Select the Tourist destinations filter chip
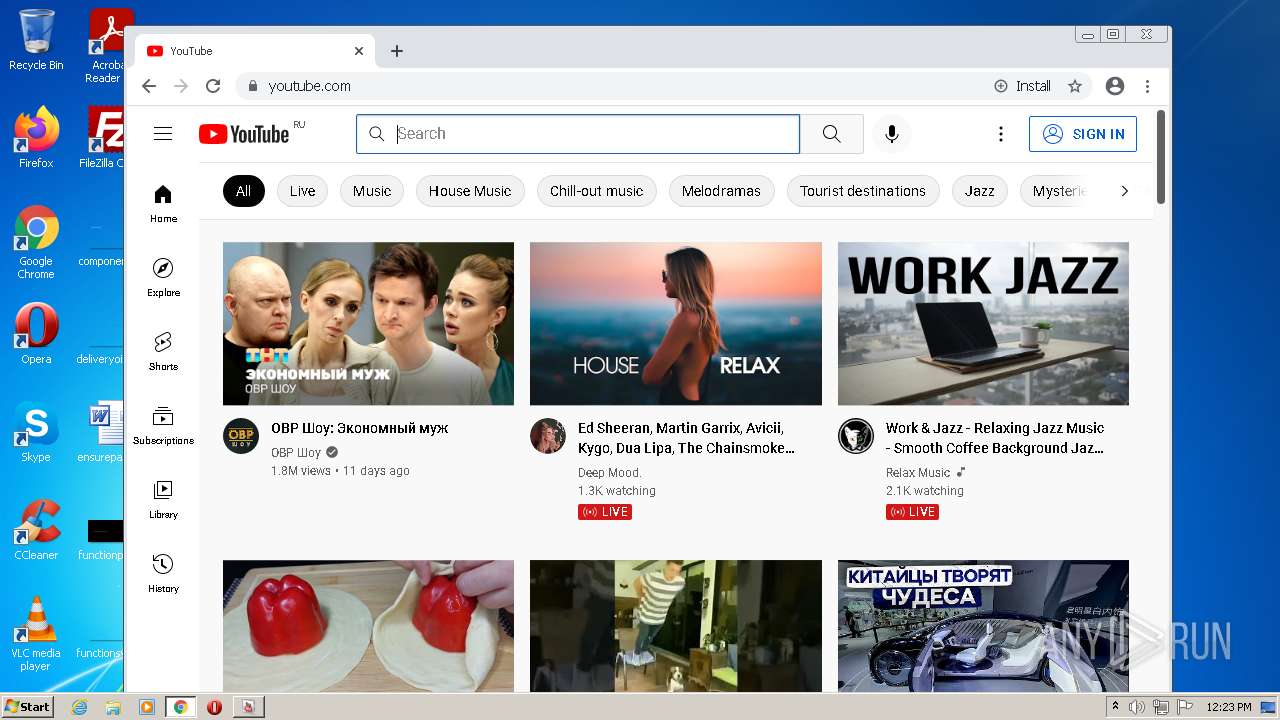The height and width of the screenshot is (720, 1280). [x=863, y=191]
